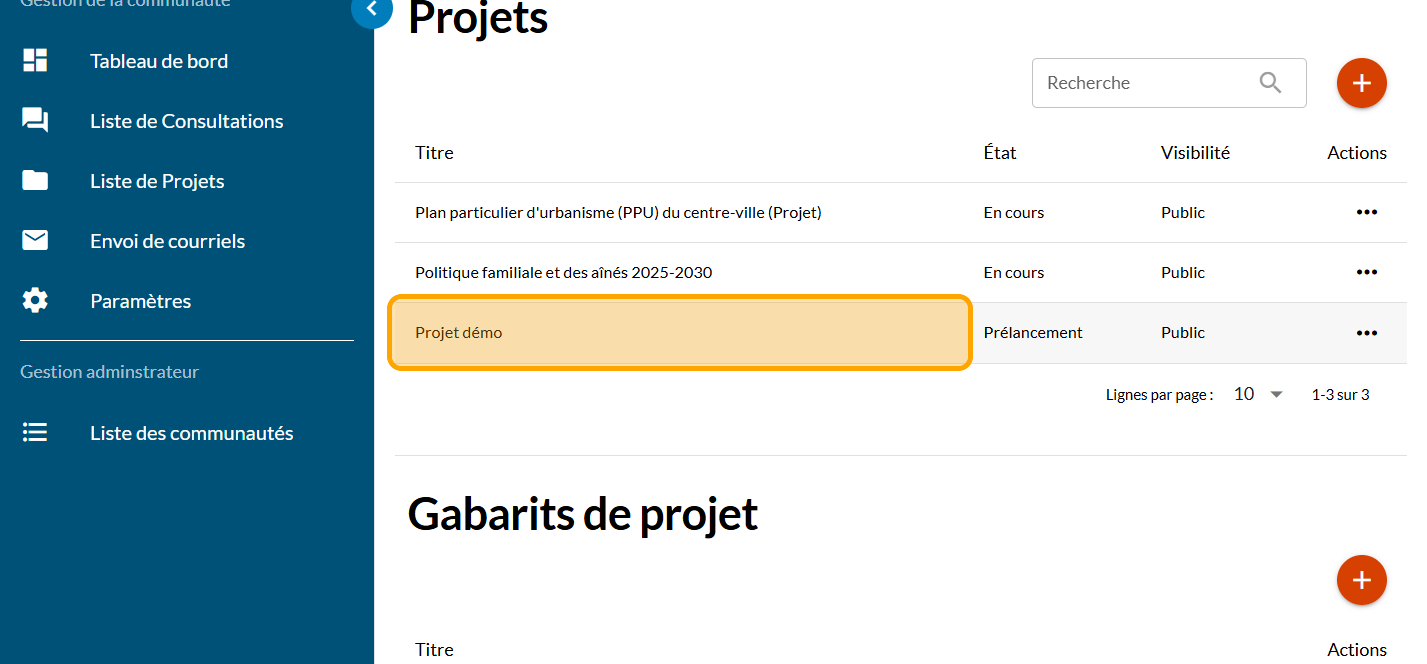Screen dimensions: 1427x664
Task: Click the Liste de Consultations chat icon
Action: click(35, 121)
